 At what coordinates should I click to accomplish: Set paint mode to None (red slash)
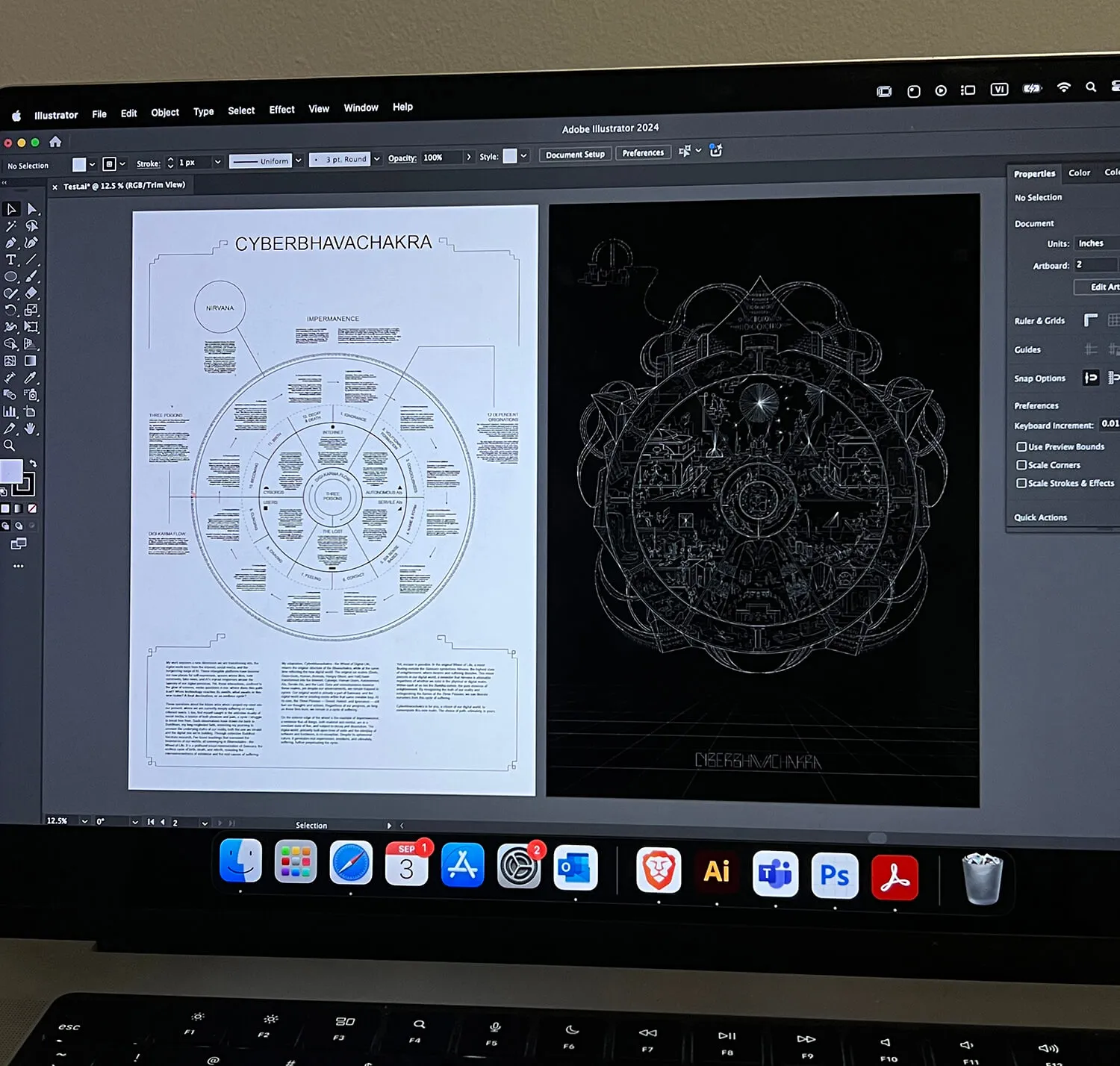[32, 508]
